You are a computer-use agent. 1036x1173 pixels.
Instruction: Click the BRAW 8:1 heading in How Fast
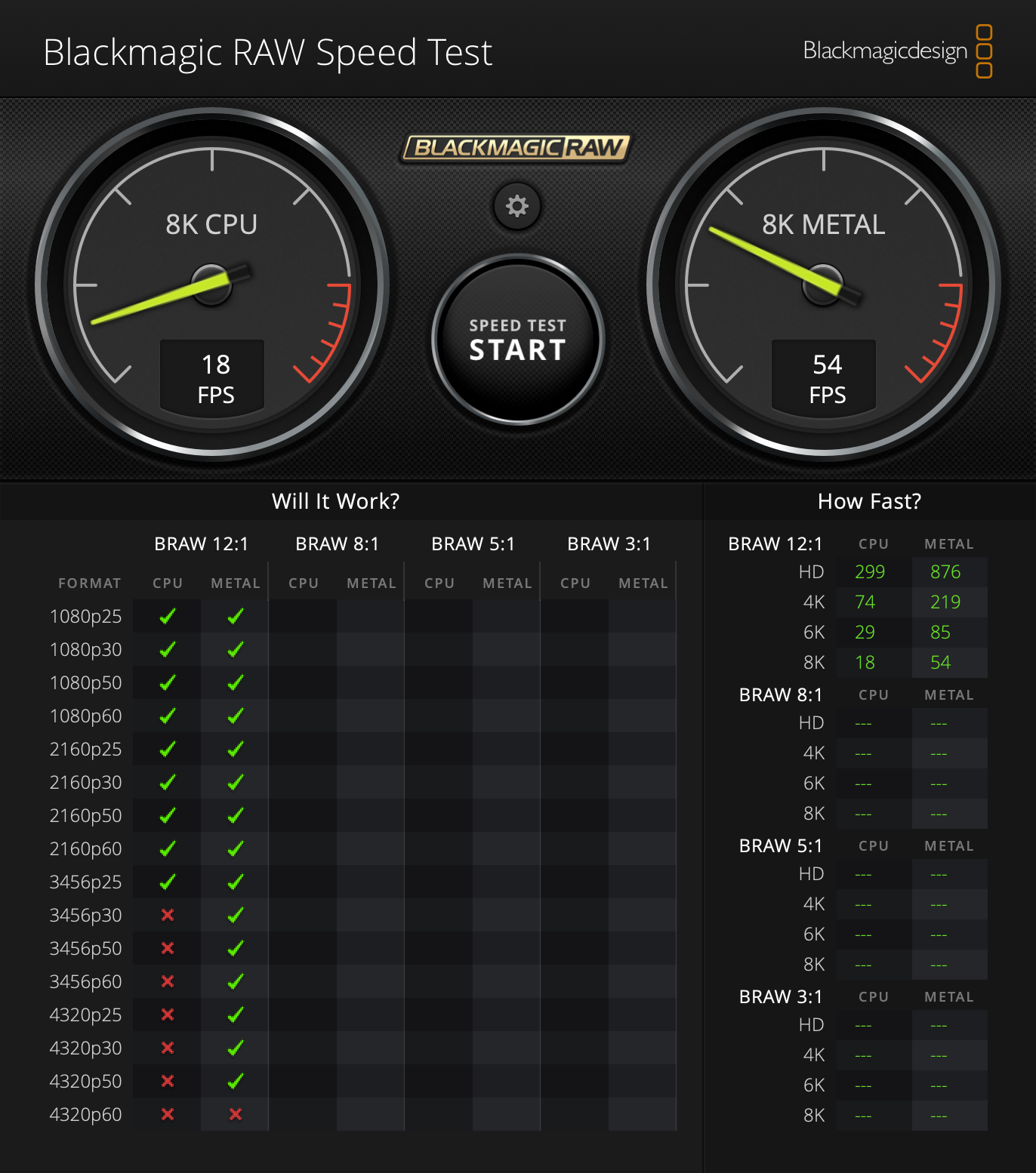[x=781, y=695]
